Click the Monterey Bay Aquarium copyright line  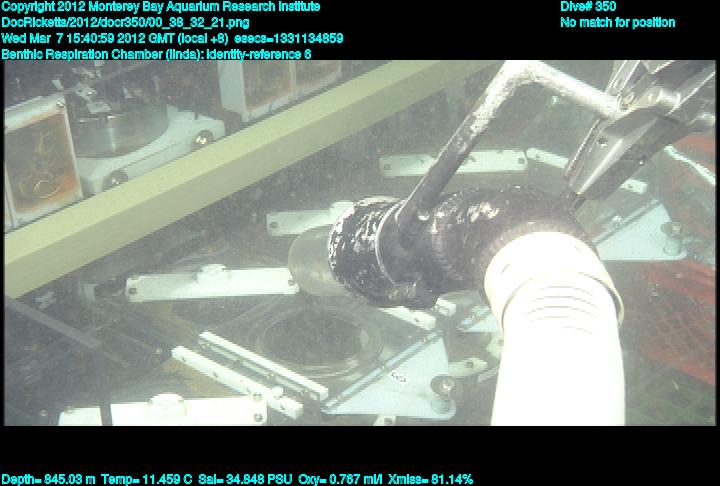[x=161, y=7]
